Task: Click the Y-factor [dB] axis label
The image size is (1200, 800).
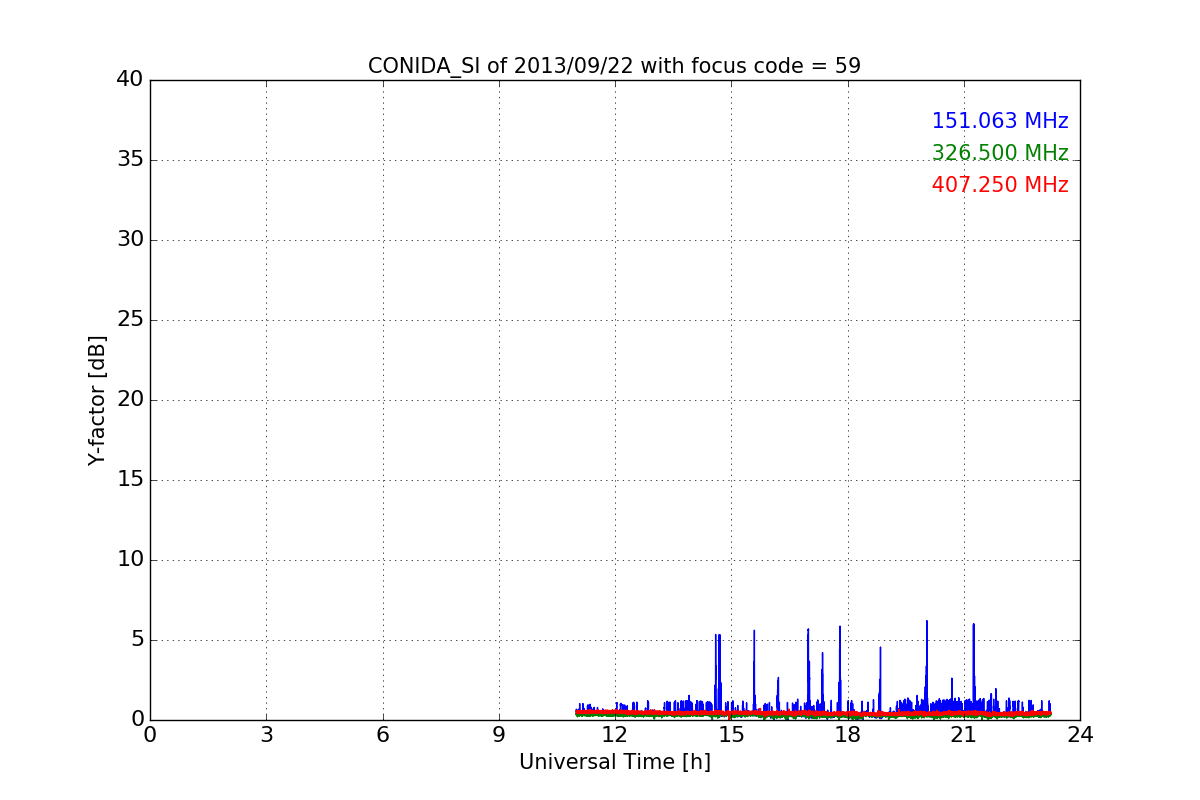Action: (97, 400)
